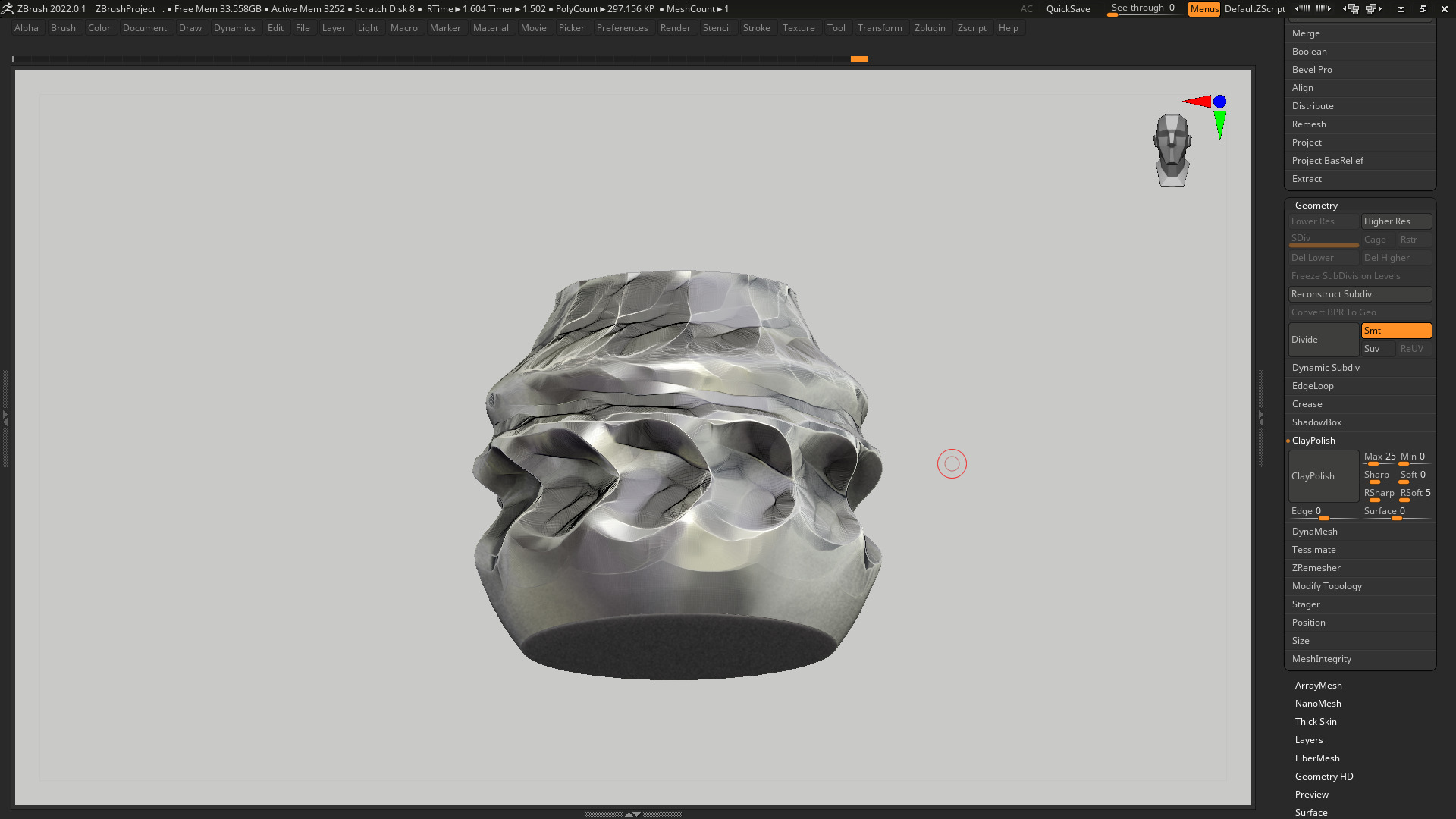
Task: Click the ZBrush logo icon in title bar
Action: [x=7, y=9]
